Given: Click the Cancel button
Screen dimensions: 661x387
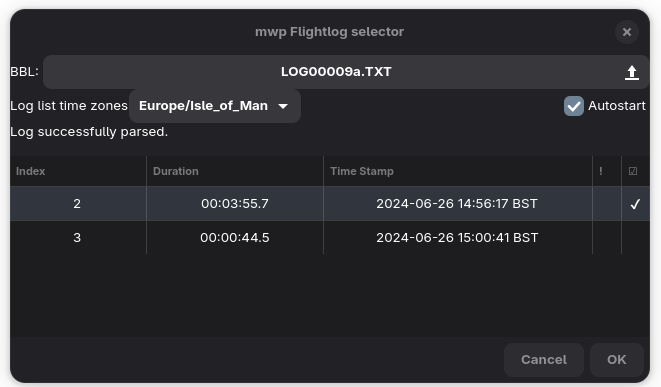Looking at the screenshot, I should 544,360.
